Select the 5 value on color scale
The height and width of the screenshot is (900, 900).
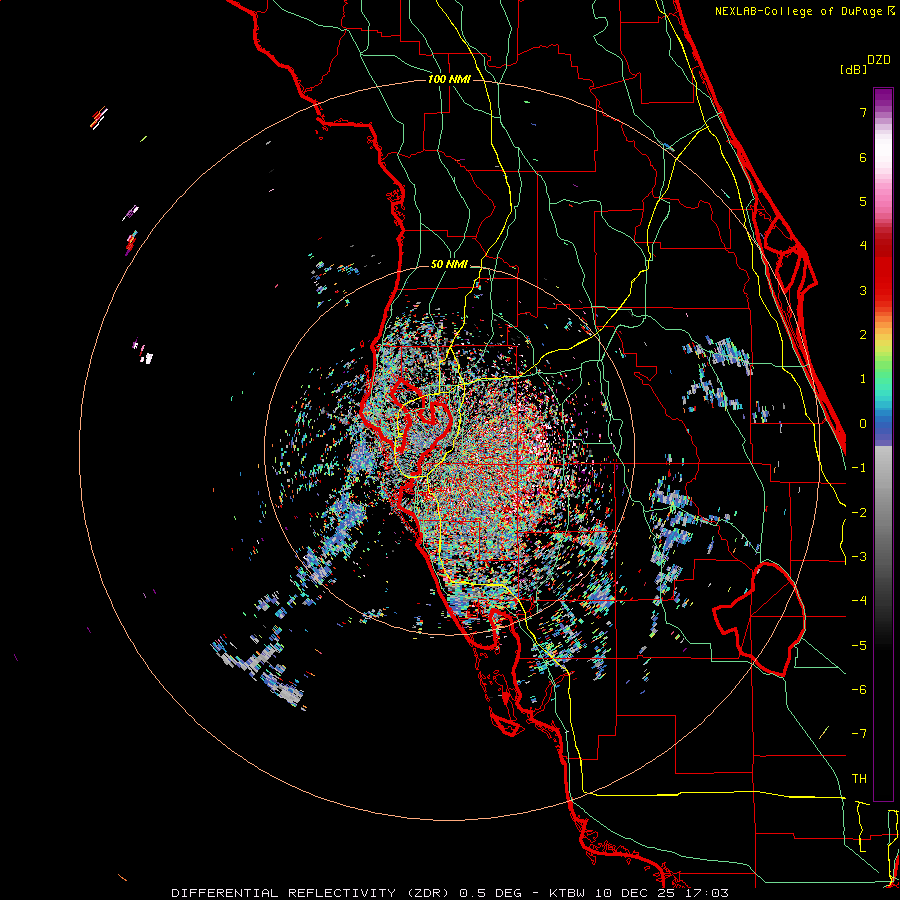pyautogui.click(x=863, y=201)
